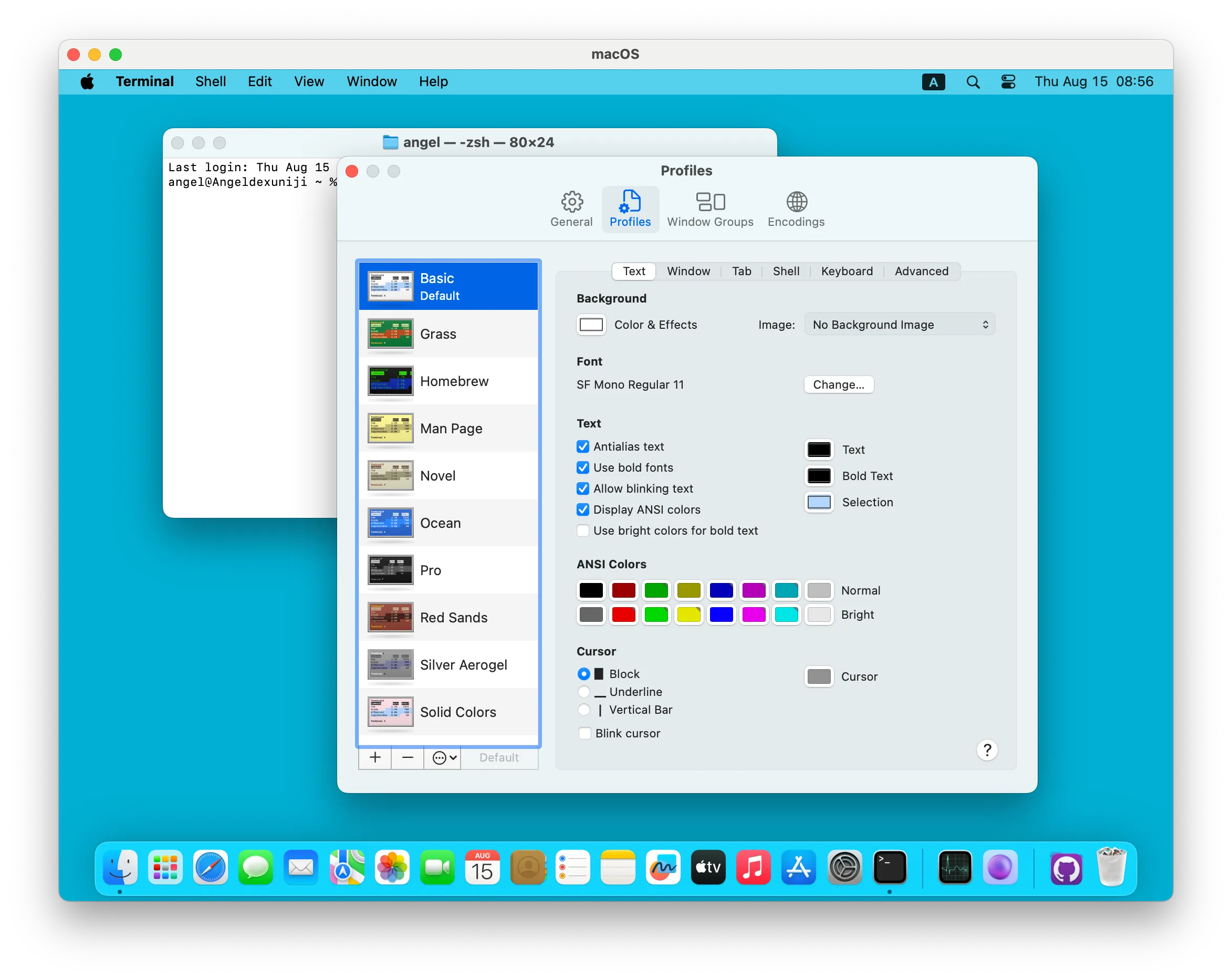Screen dimensions: 1232x979
Task: Switch to the Keyboard tab
Action: click(847, 271)
